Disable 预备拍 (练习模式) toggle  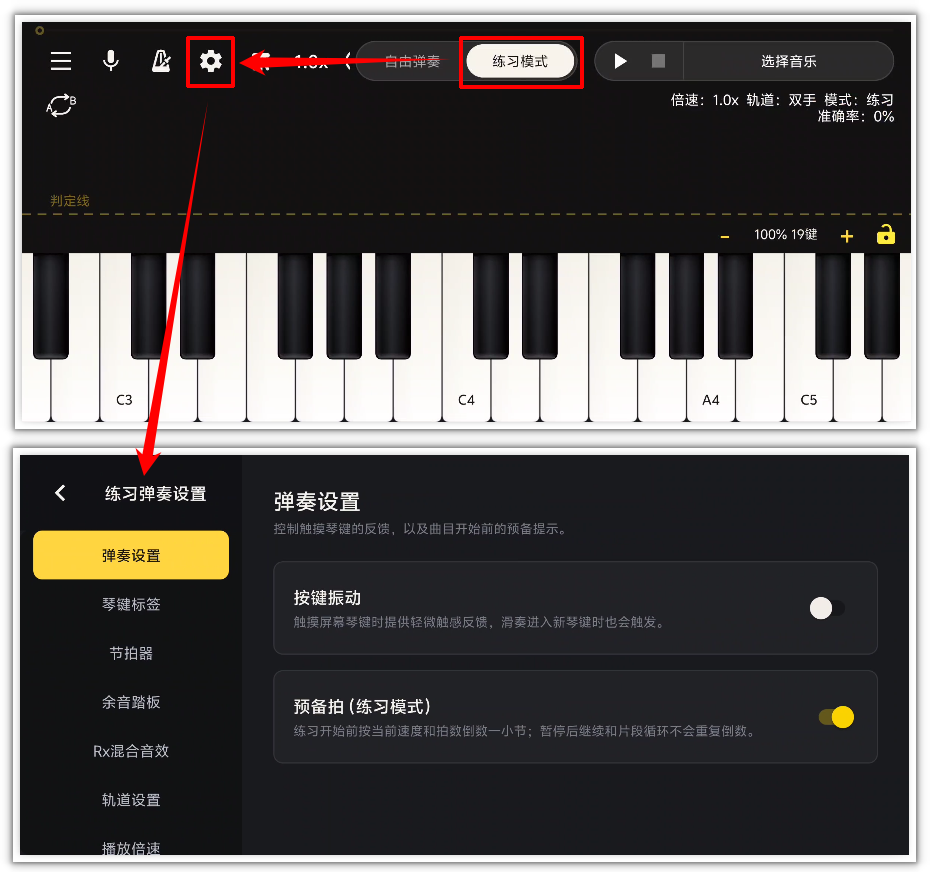click(x=836, y=717)
